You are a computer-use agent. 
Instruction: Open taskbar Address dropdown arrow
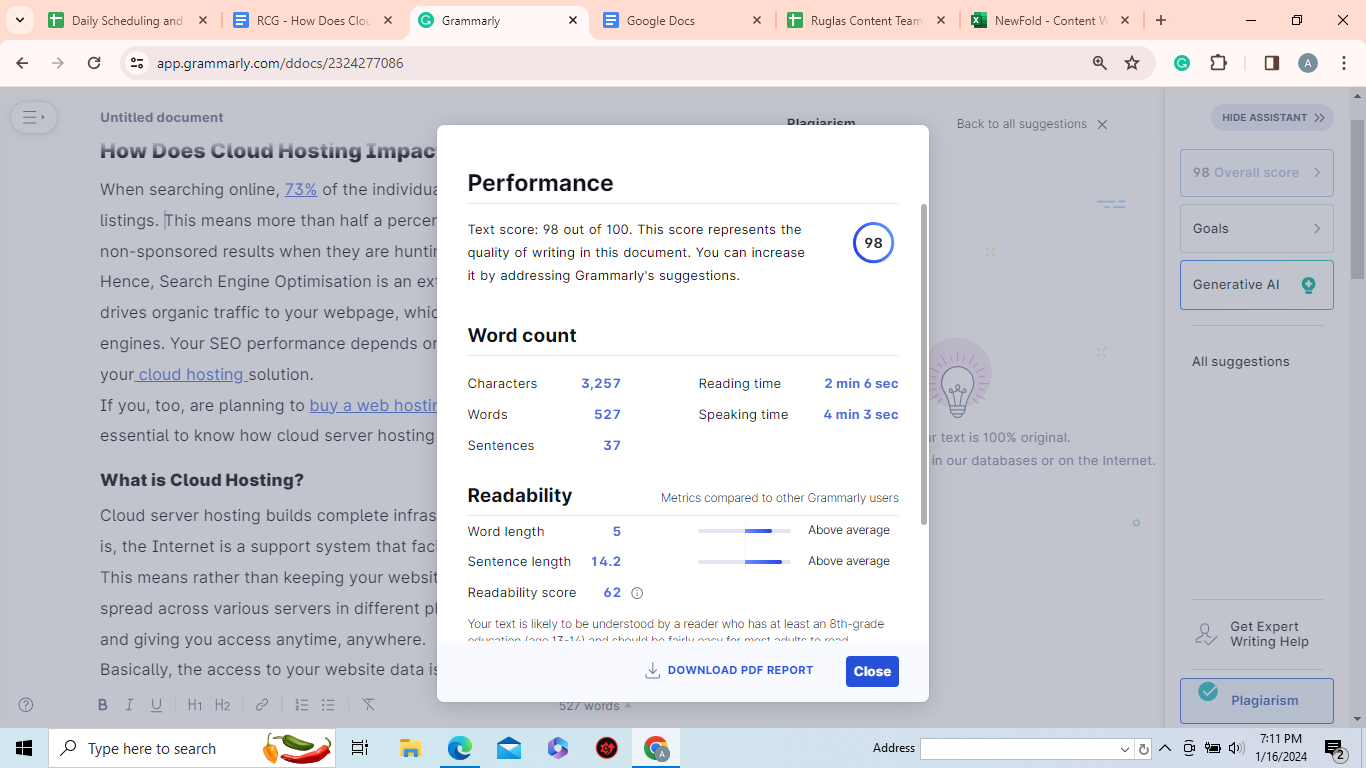tap(1125, 749)
